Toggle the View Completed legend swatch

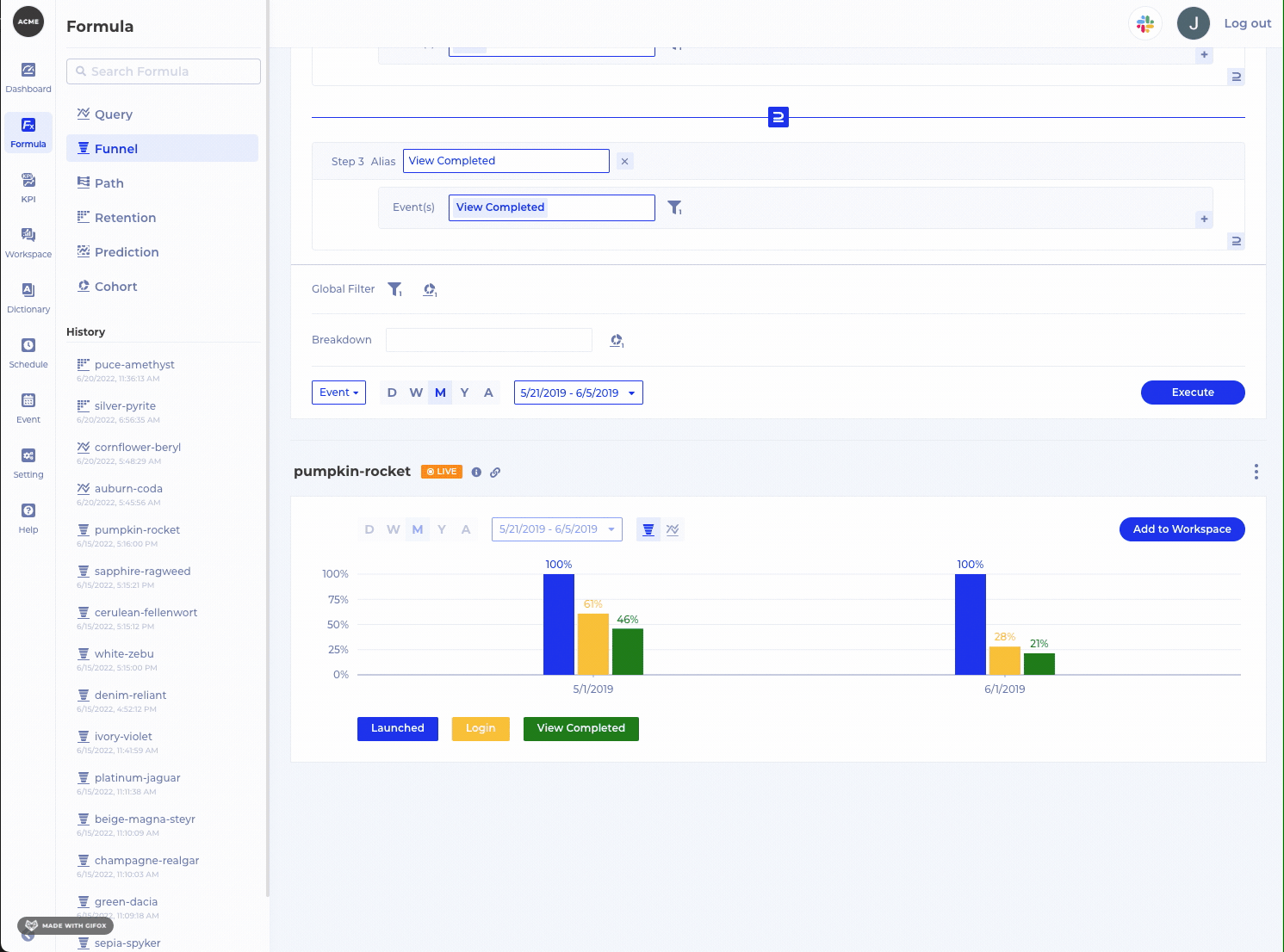tap(581, 729)
